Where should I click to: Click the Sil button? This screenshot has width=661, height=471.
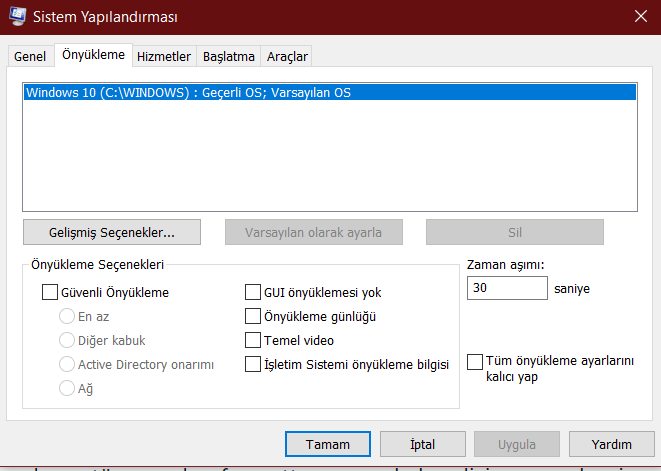515,232
